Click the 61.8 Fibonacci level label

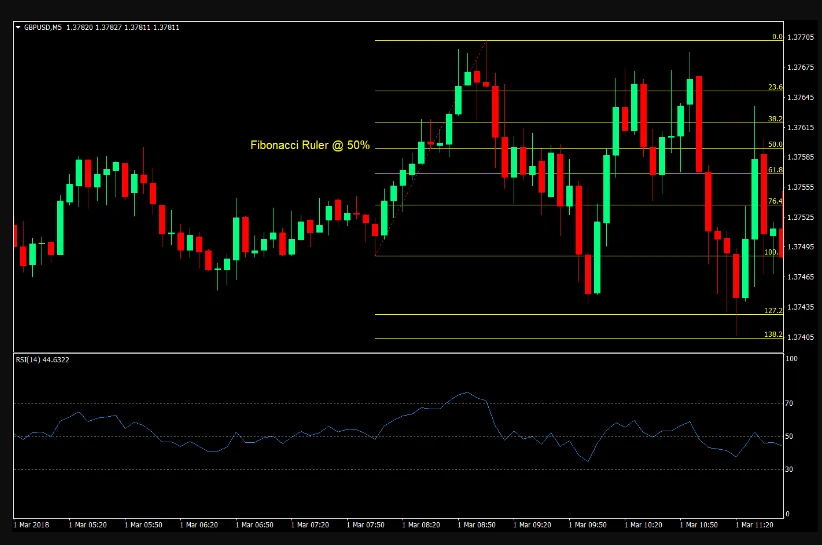pos(774,170)
